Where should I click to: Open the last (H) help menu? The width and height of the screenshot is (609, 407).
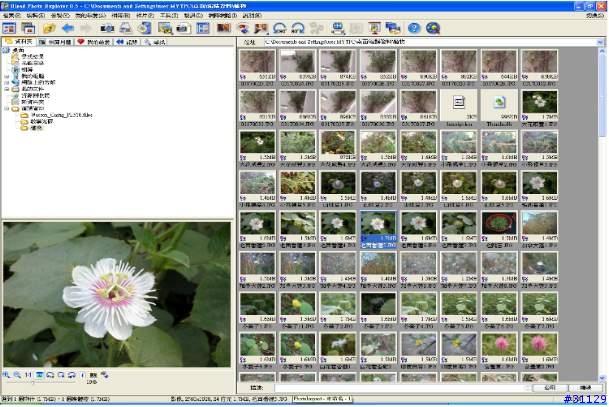click(x=252, y=16)
